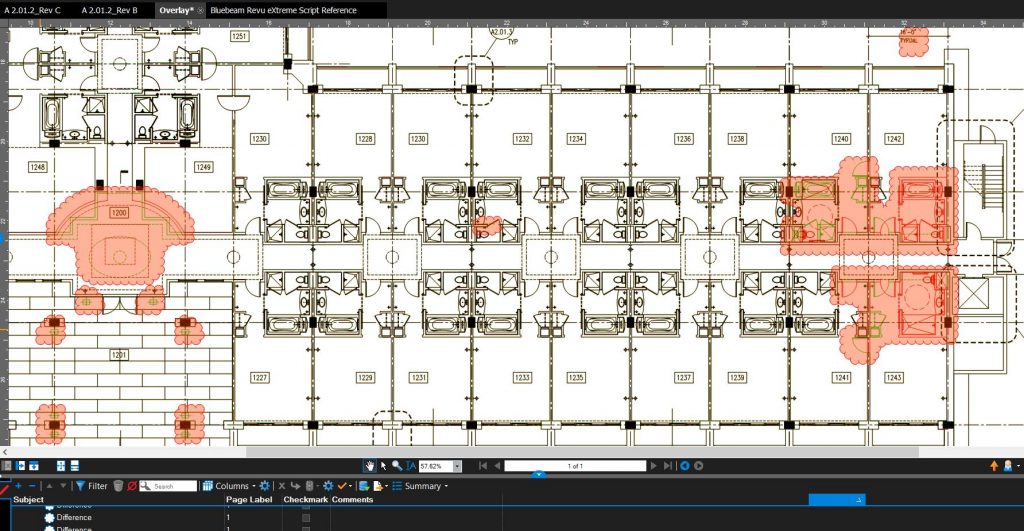Screen dimensions: 1024x531
Task: Delete markup with the X icon
Action: (281, 486)
